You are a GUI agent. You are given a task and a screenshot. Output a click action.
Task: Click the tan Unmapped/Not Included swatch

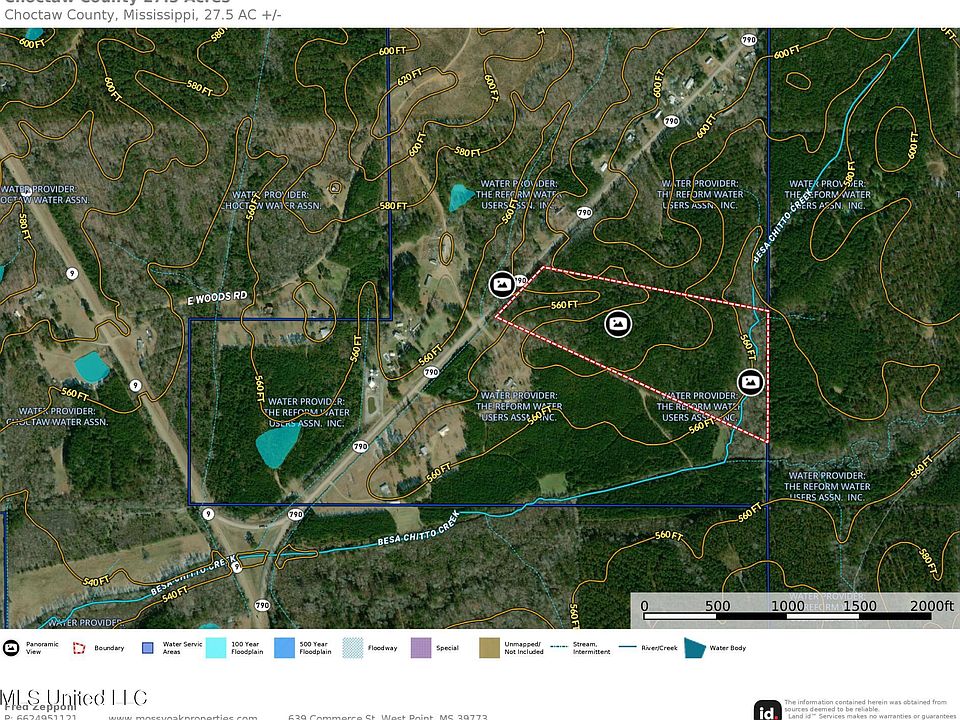(x=490, y=648)
